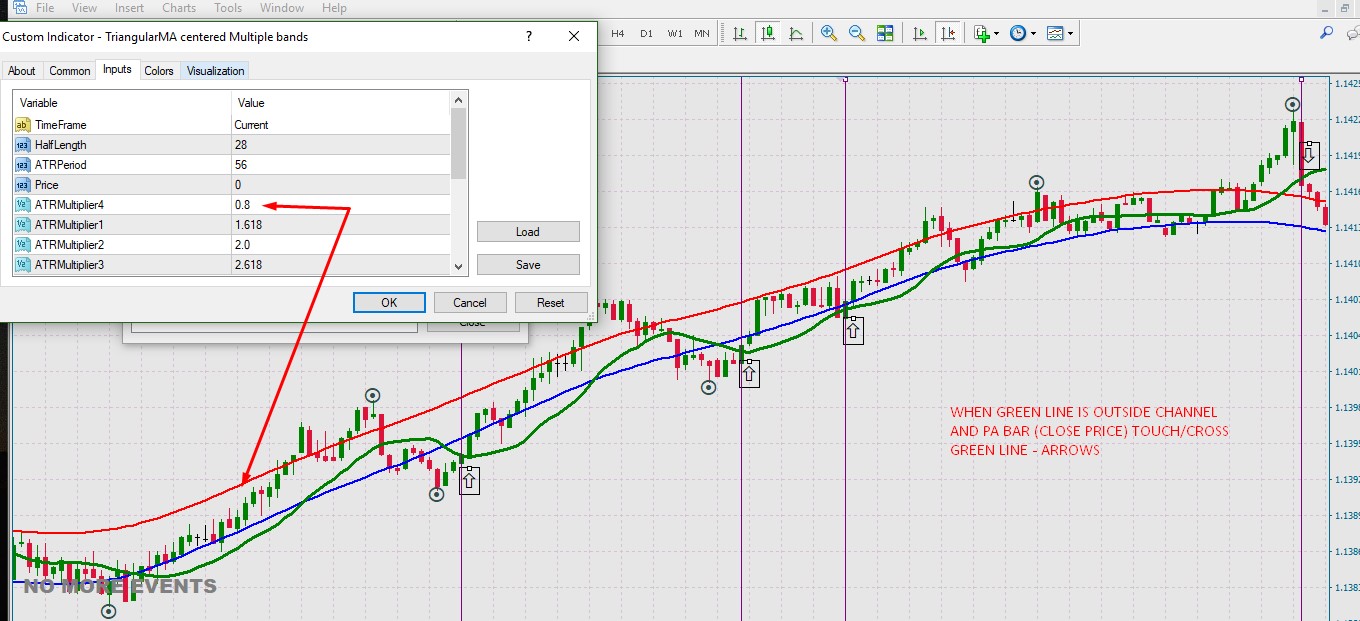The image size is (1360, 621).
Task: Select the H4 timeframe button
Action: click(618, 33)
